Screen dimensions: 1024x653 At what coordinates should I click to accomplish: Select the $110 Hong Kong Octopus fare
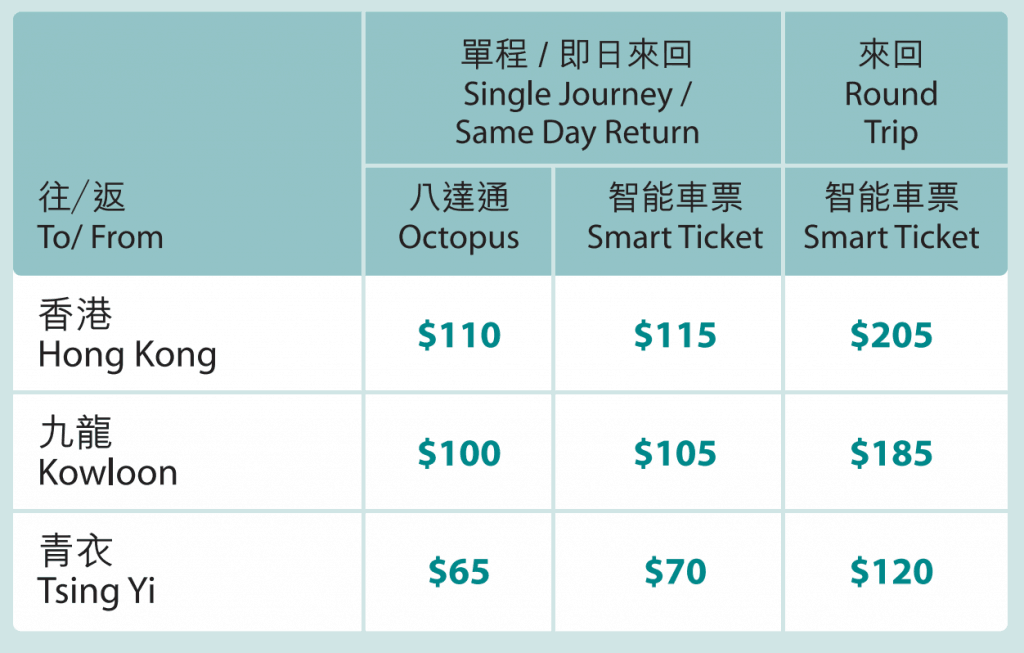[x=459, y=336]
